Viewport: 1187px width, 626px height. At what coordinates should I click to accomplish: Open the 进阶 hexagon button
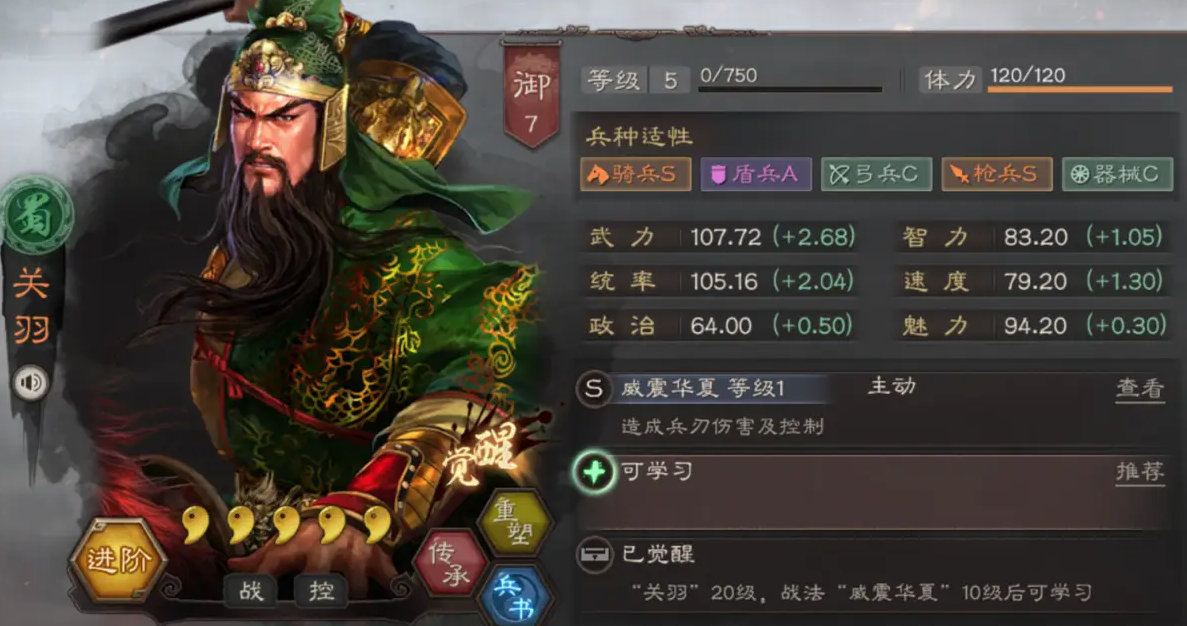tap(117, 561)
